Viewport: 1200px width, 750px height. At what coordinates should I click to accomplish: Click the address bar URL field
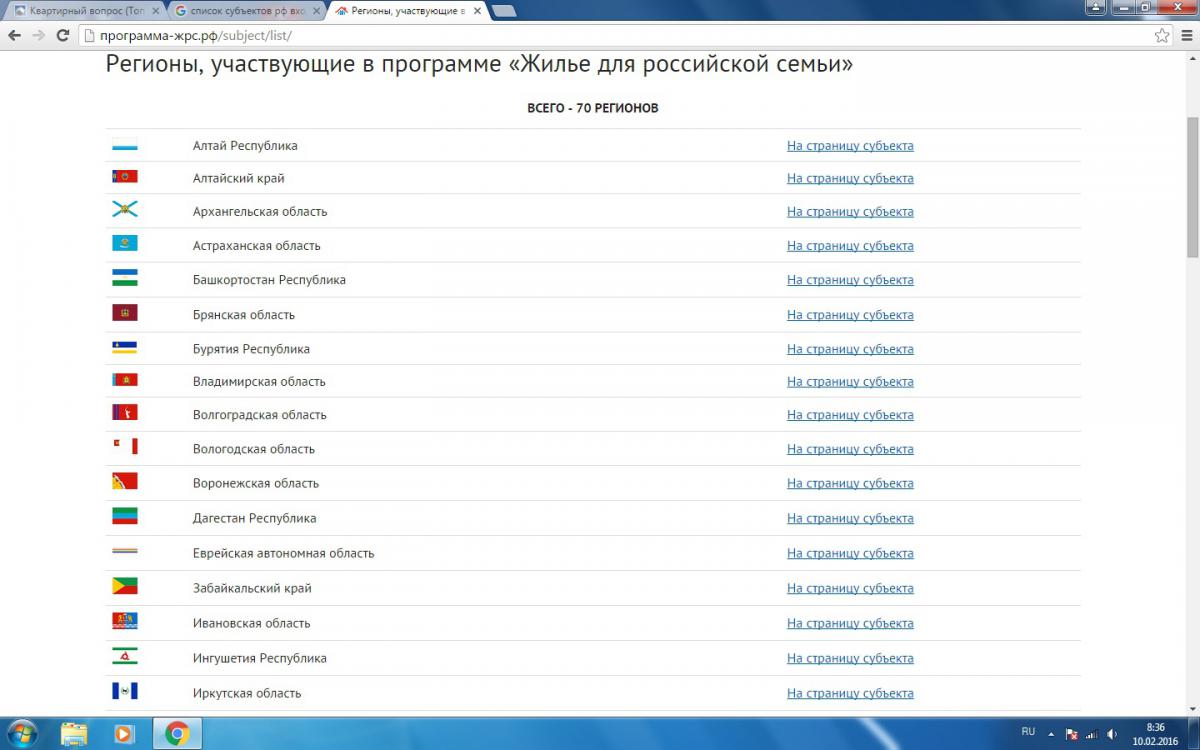(600, 35)
